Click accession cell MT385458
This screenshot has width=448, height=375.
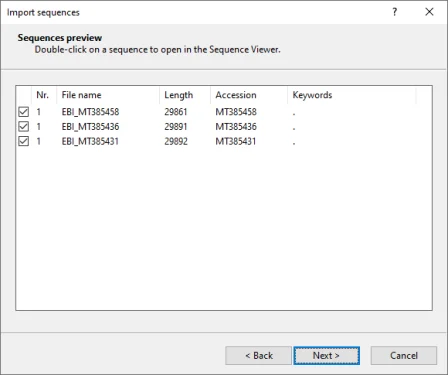click(x=236, y=112)
